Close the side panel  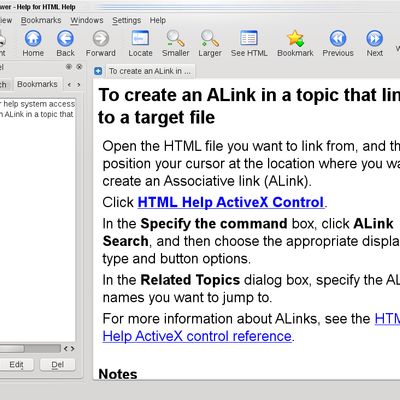(x=79, y=67)
